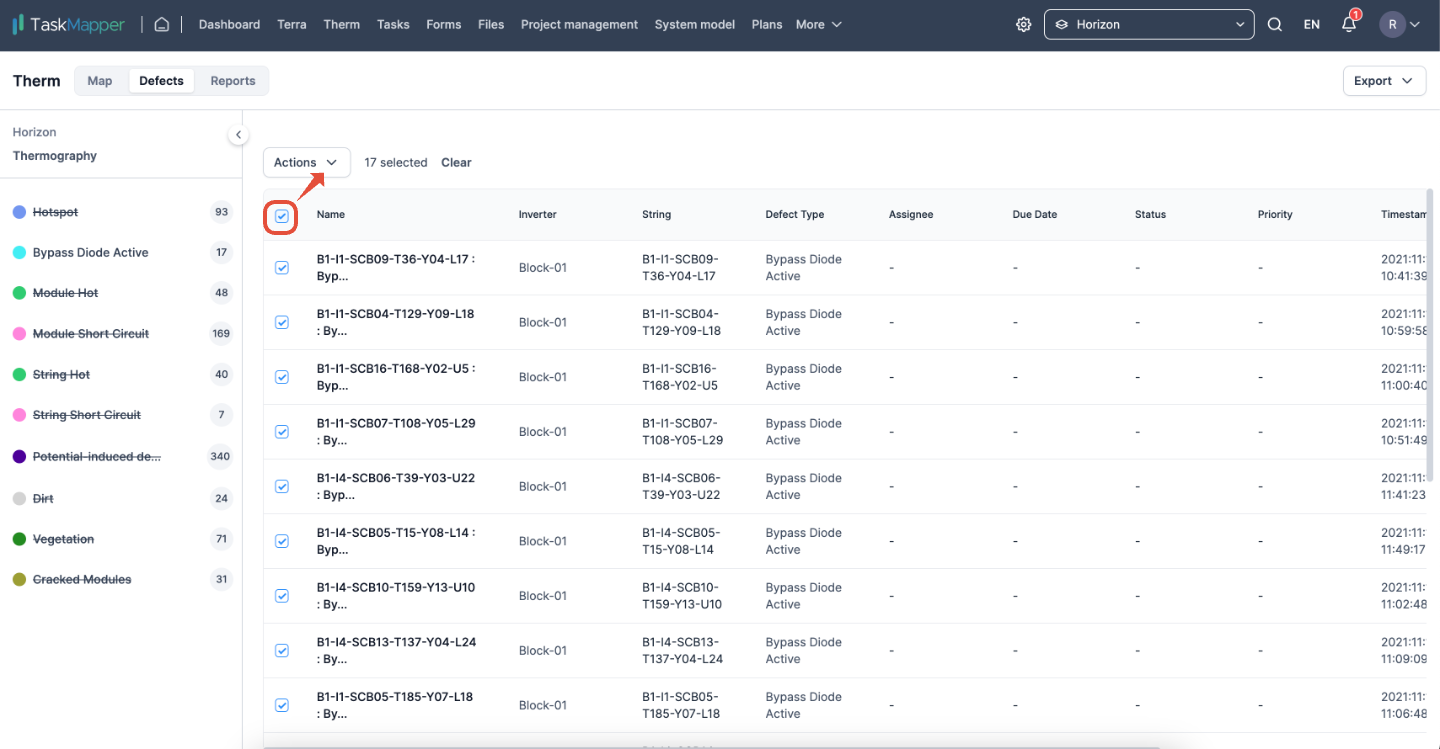
Task: Open Terra in the navbar
Action: coord(292,25)
